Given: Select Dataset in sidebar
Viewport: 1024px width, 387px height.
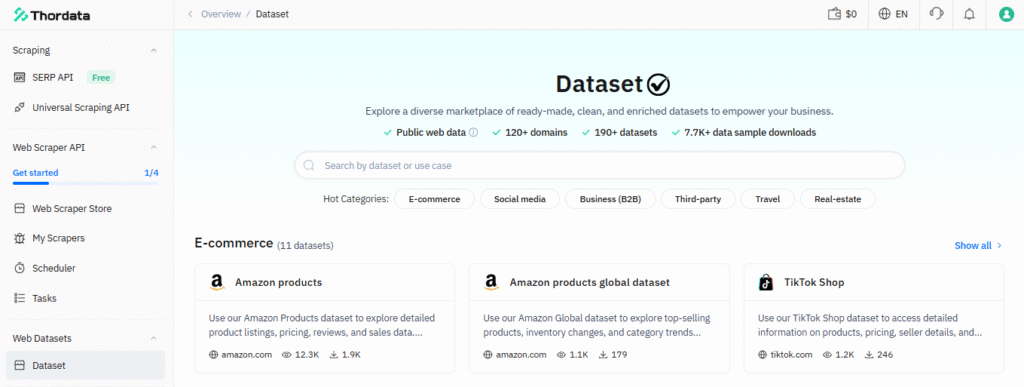Looking at the screenshot, I should [86, 365].
